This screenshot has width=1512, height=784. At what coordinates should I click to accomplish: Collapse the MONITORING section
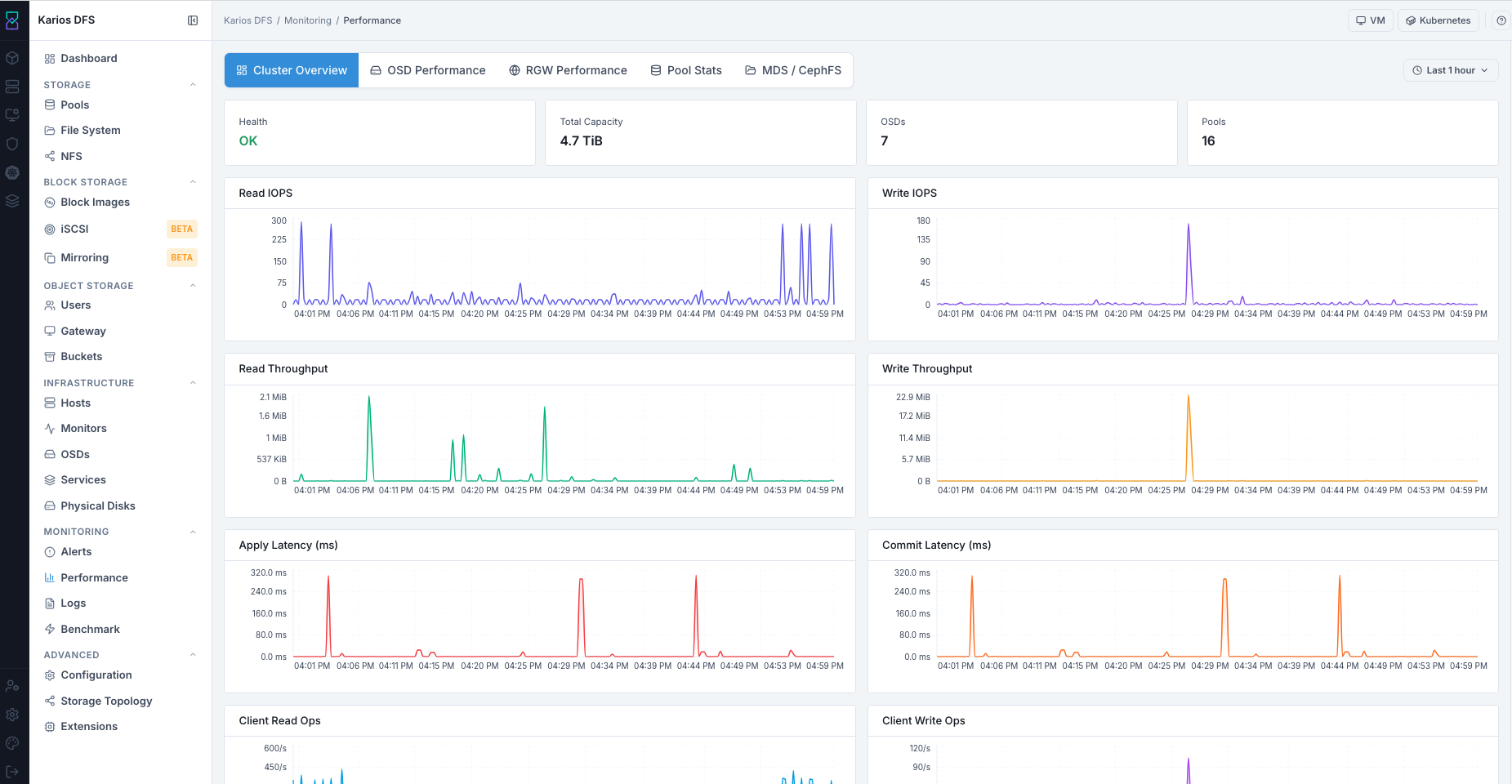click(x=193, y=532)
